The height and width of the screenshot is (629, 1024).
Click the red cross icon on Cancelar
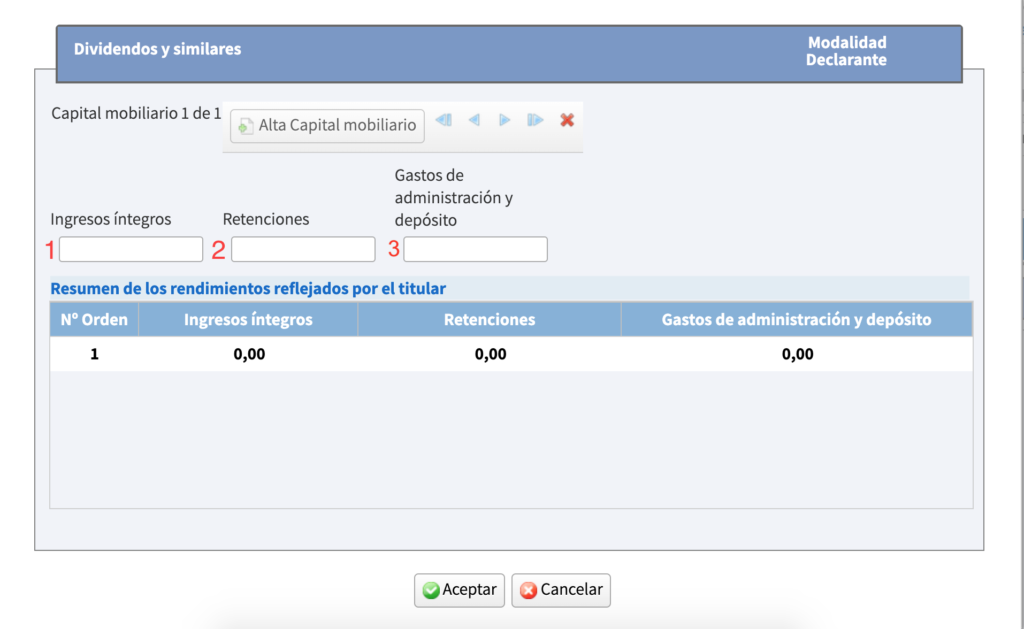[528, 590]
